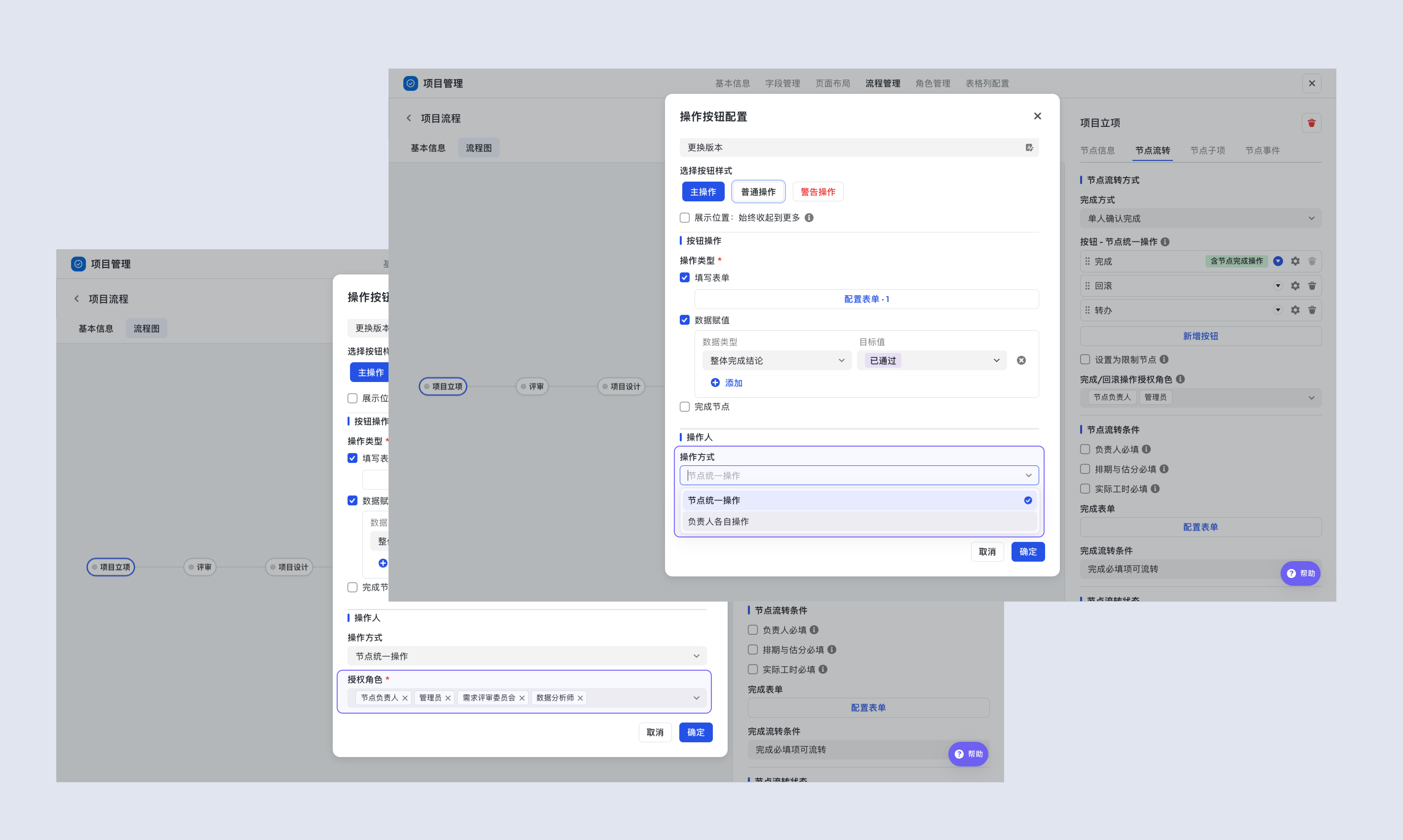The image size is (1403, 840).
Task: Front dialog: pick checked 节点统一操作 in list
Action: 859,500
